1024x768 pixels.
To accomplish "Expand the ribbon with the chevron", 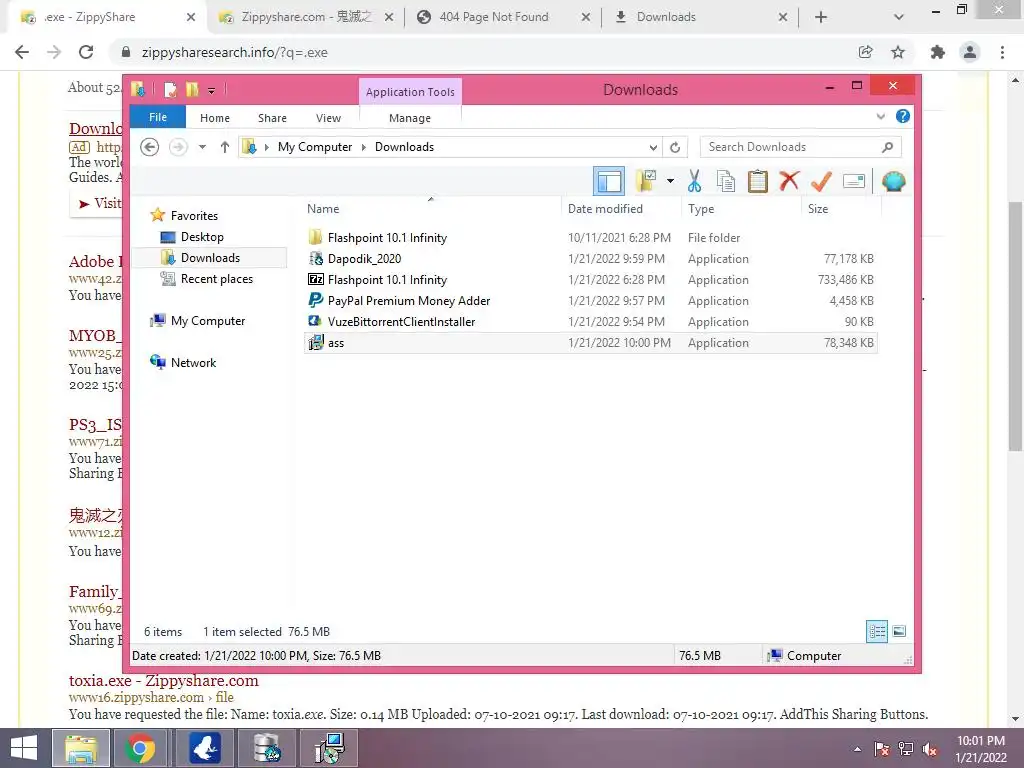I will point(880,116).
